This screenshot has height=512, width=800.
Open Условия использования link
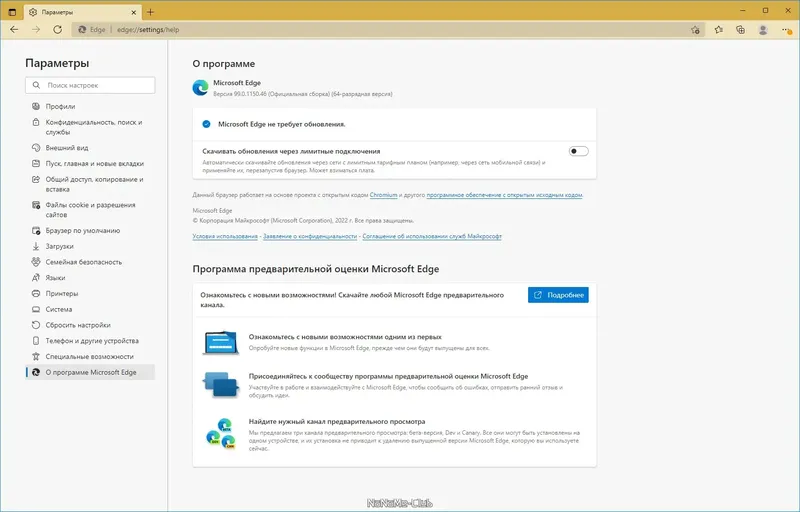click(x=225, y=236)
